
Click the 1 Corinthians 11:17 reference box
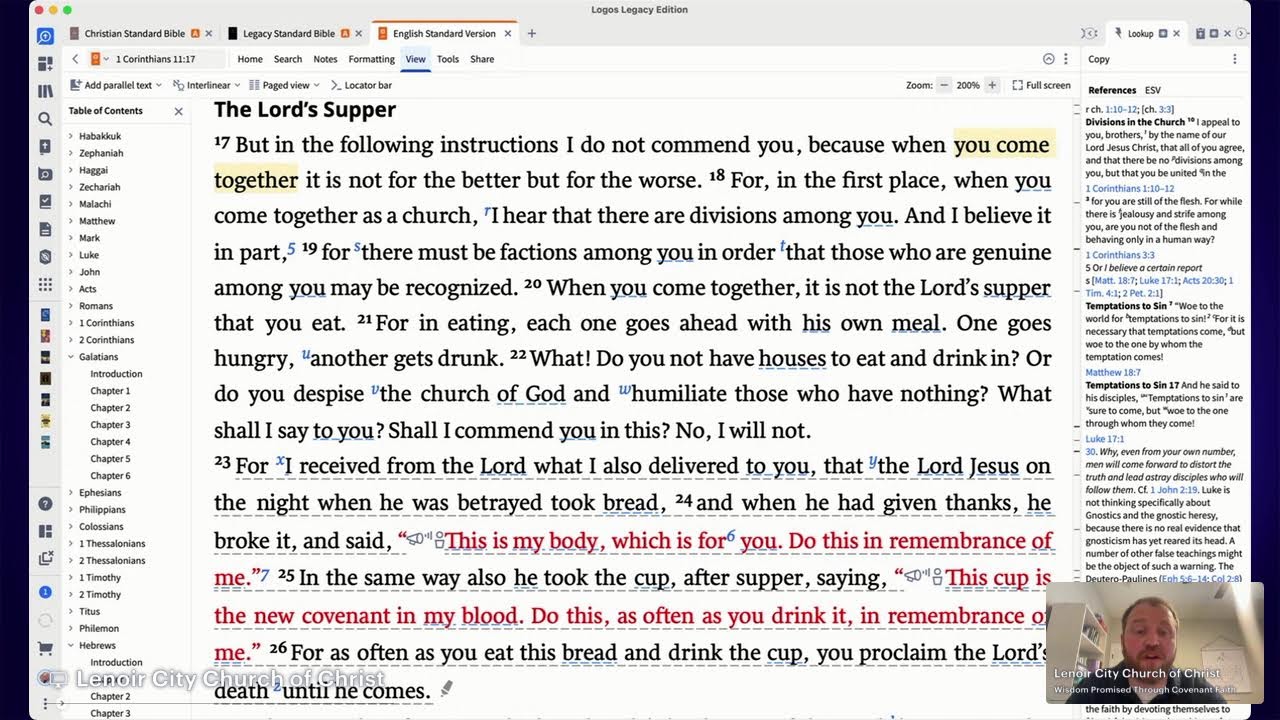click(155, 59)
